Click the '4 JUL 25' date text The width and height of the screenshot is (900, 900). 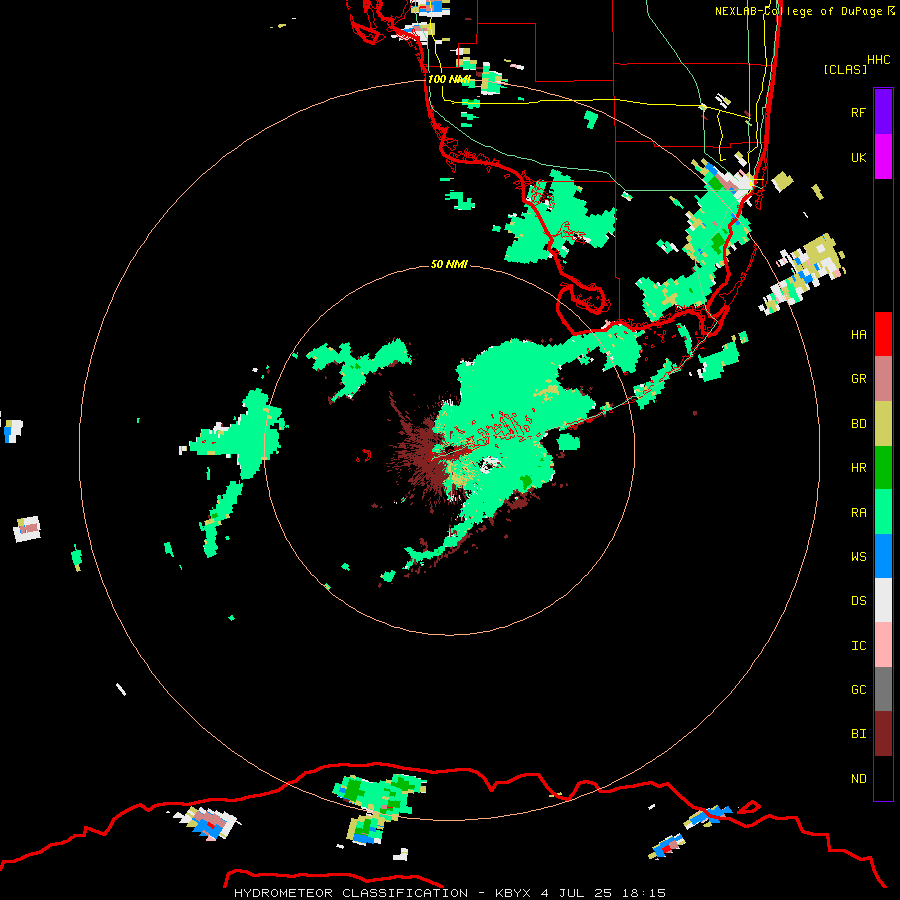(577, 893)
